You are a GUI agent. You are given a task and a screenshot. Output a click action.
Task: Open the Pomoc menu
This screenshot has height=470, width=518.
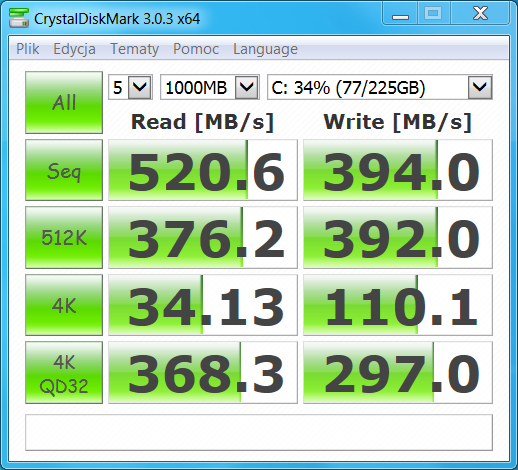(196, 49)
